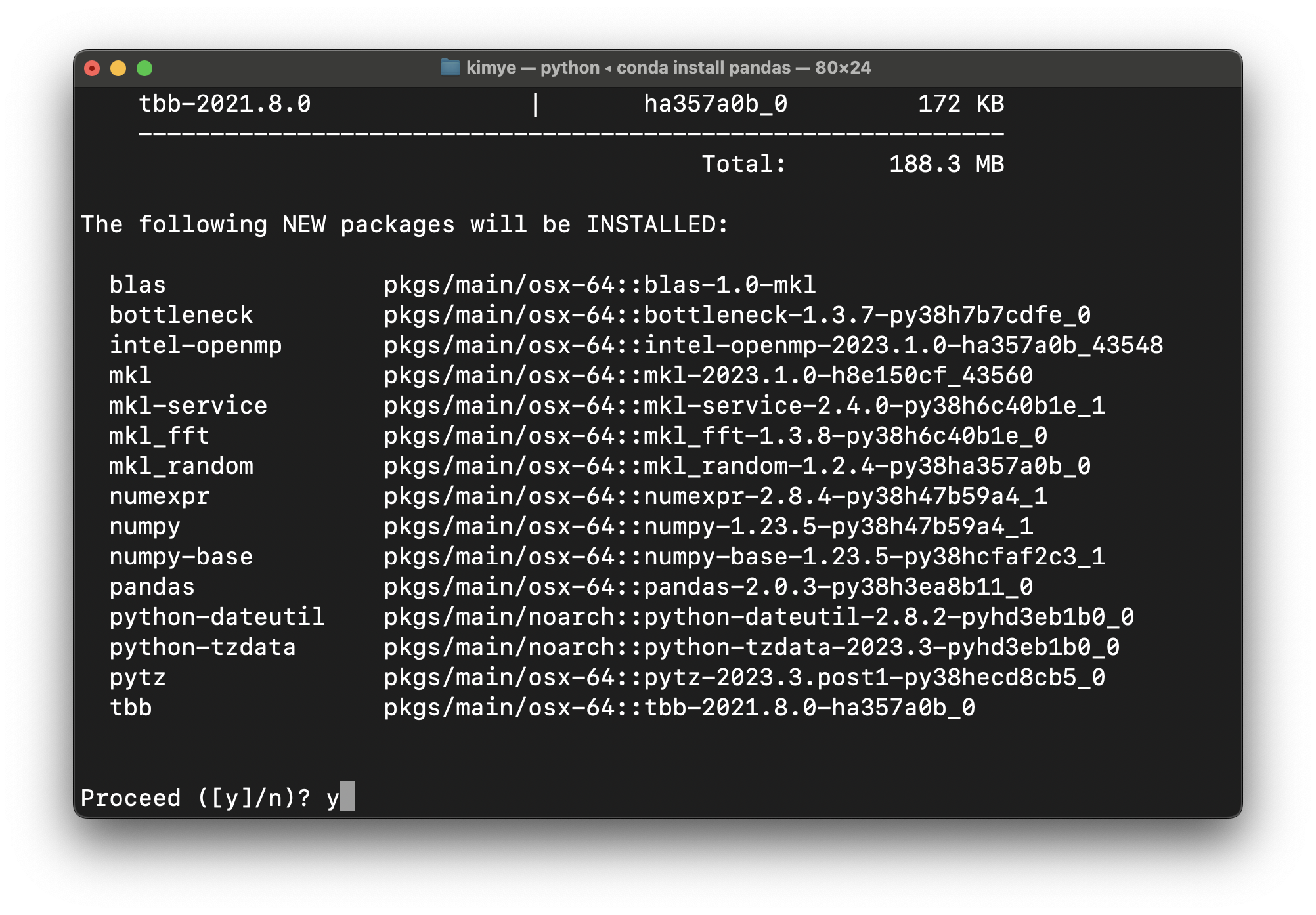The height and width of the screenshot is (915, 1316).
Task: Click 'The following NEW packages' heading line
Action: coord(404,224)
